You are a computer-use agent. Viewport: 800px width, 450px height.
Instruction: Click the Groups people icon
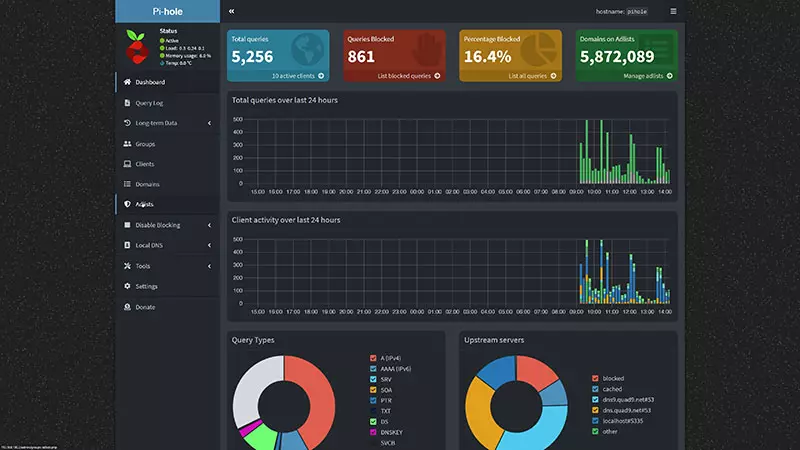point(127,144)
